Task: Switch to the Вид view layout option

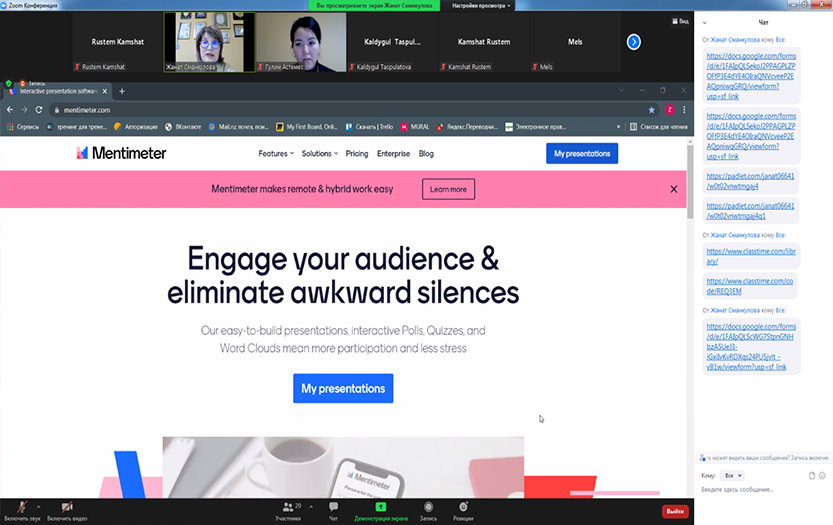Action: [681, 20]
